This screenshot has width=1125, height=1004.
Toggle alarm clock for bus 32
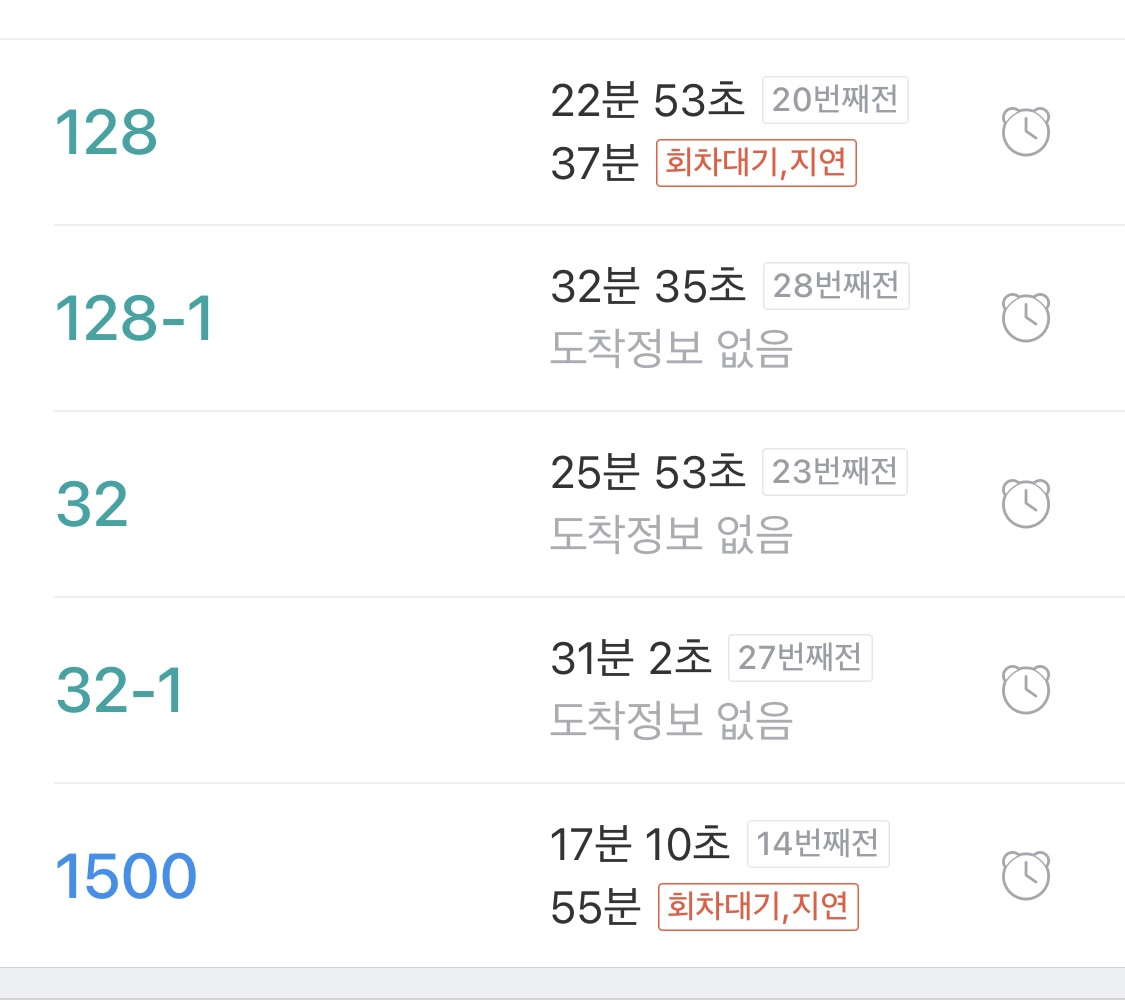(1025, 504)
